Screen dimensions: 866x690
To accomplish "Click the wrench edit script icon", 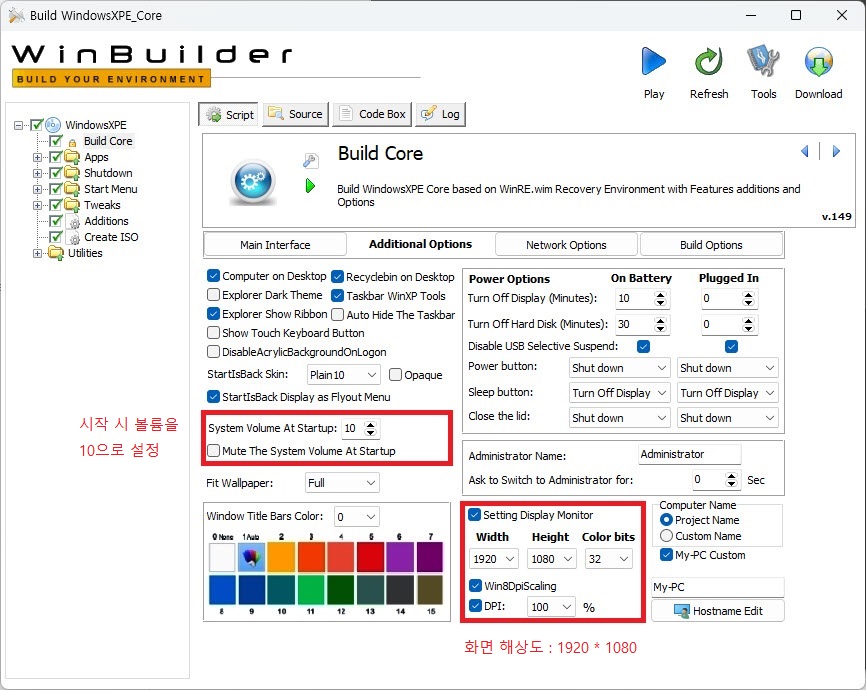I will pos(310,160).
